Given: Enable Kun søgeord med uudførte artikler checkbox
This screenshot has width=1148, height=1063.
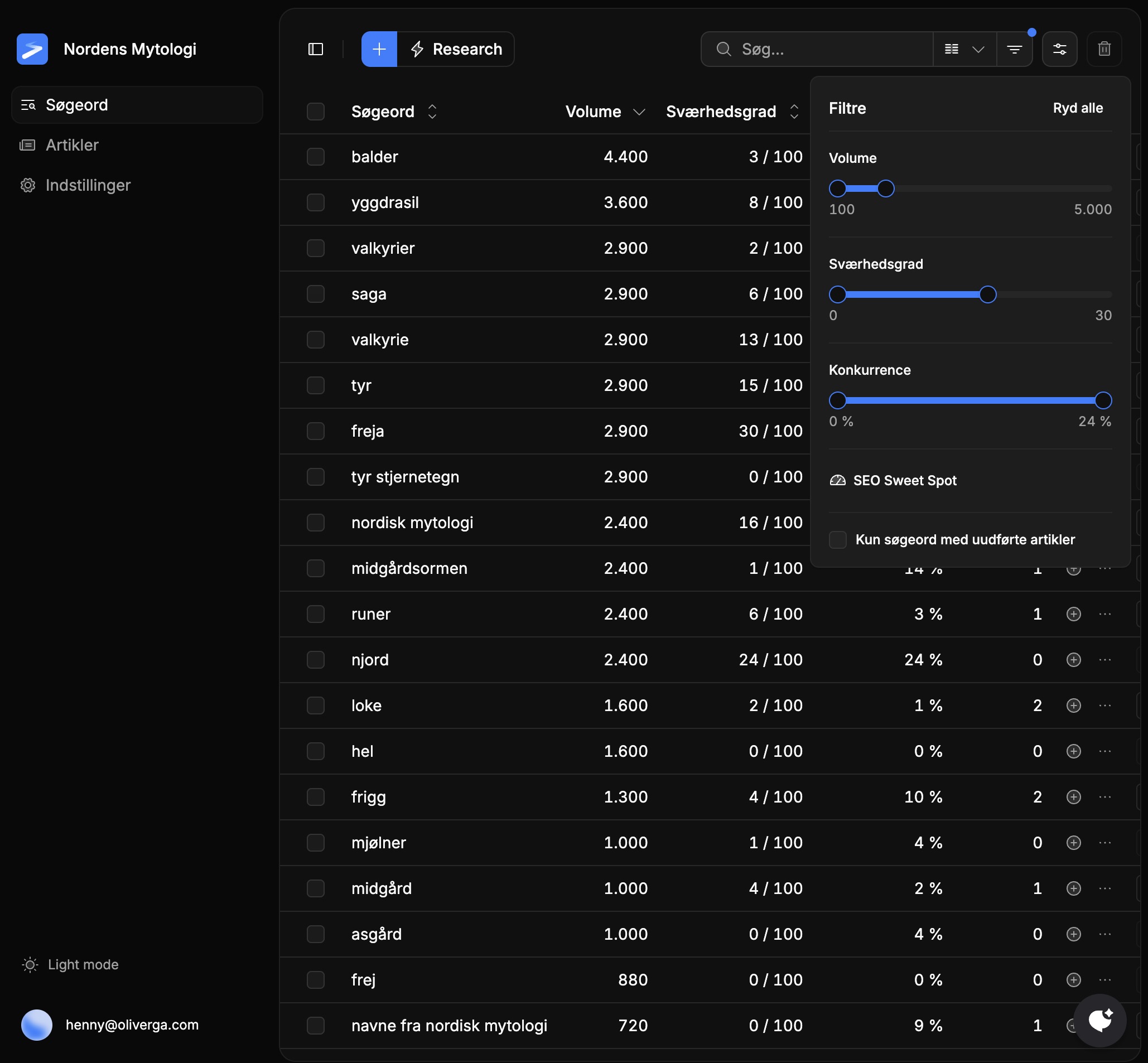Looking at the screenshot, I should coord(837,539).
